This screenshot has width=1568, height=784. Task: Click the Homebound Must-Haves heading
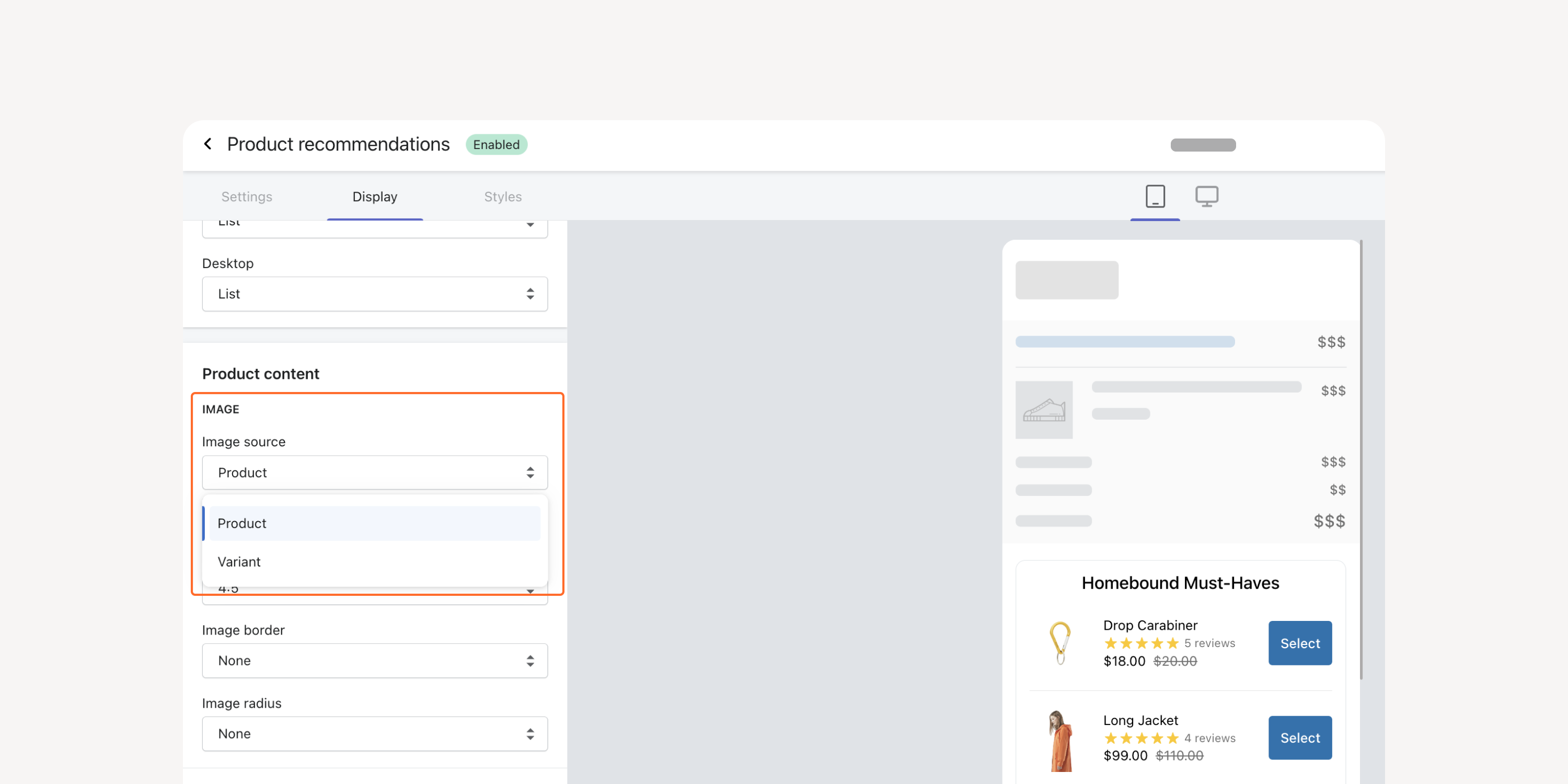click(x=1180, y=583)
